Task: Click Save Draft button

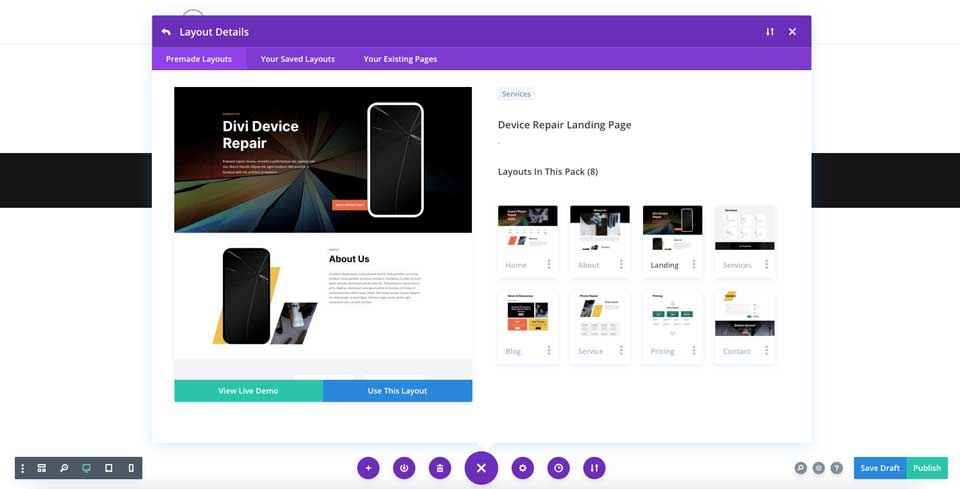Action: click(x=880, y=468)
